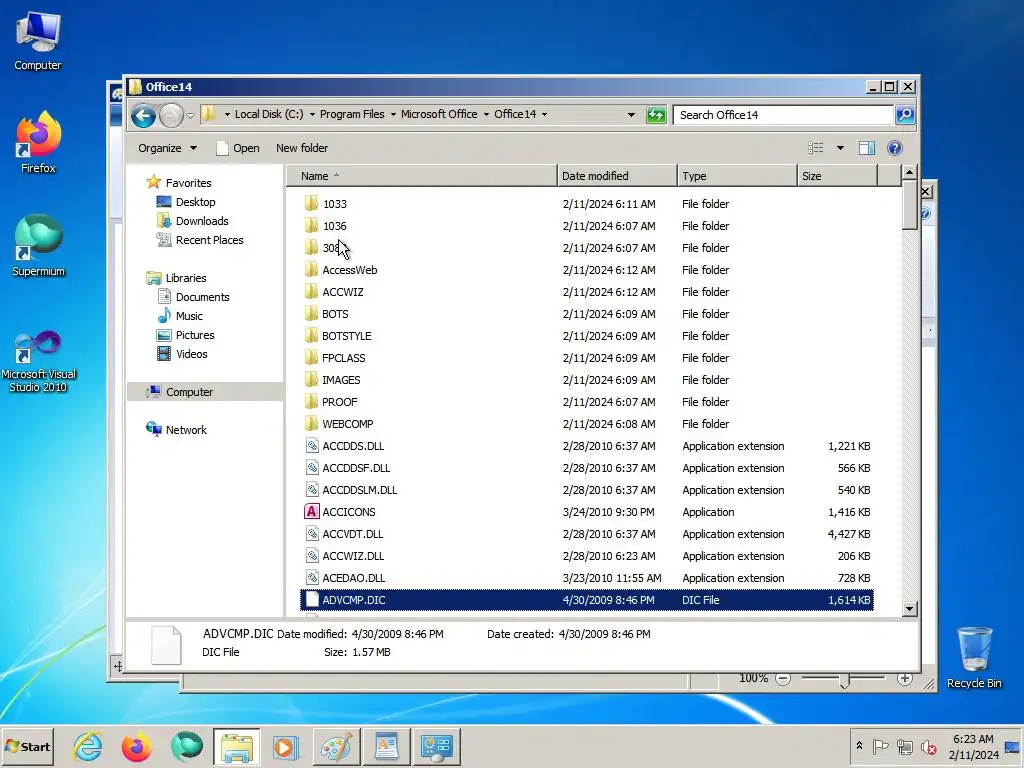Sort by the Name column header
The height and width of the screenshot is (768, 1024).
tap(422, 176)
